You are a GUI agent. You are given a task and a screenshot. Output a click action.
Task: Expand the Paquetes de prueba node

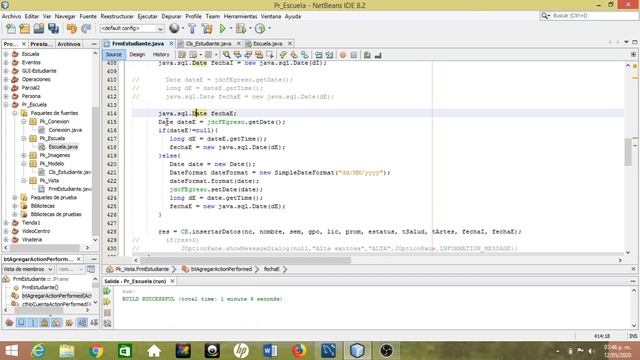(15, 198)
